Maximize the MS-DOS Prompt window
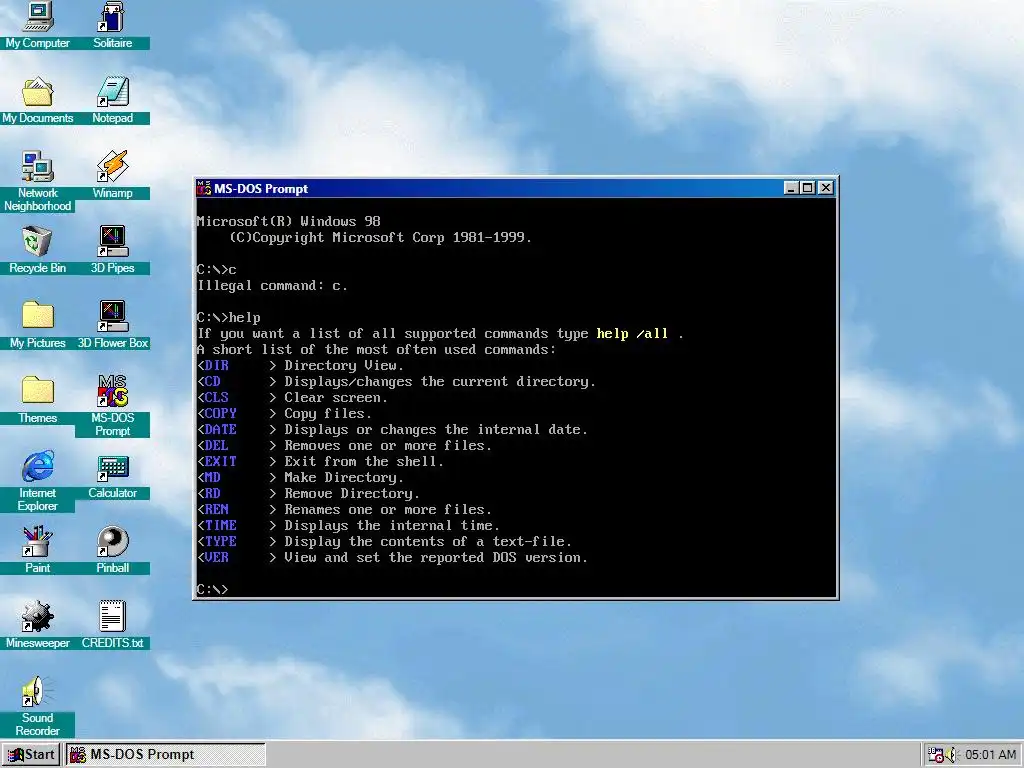 (x=807, y=188)
